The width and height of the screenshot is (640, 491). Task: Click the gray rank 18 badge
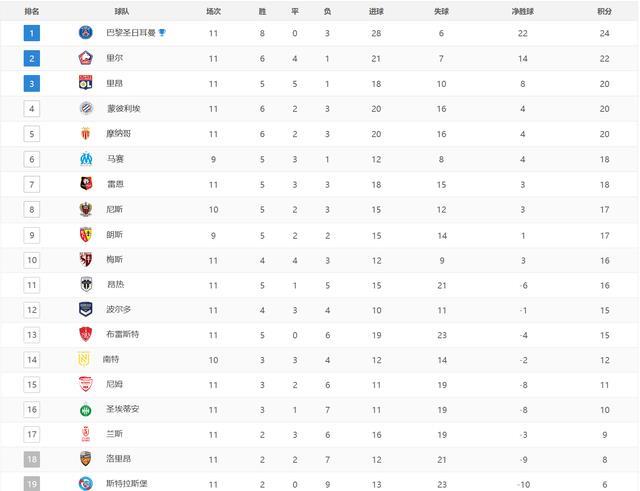tap(32, 459)
